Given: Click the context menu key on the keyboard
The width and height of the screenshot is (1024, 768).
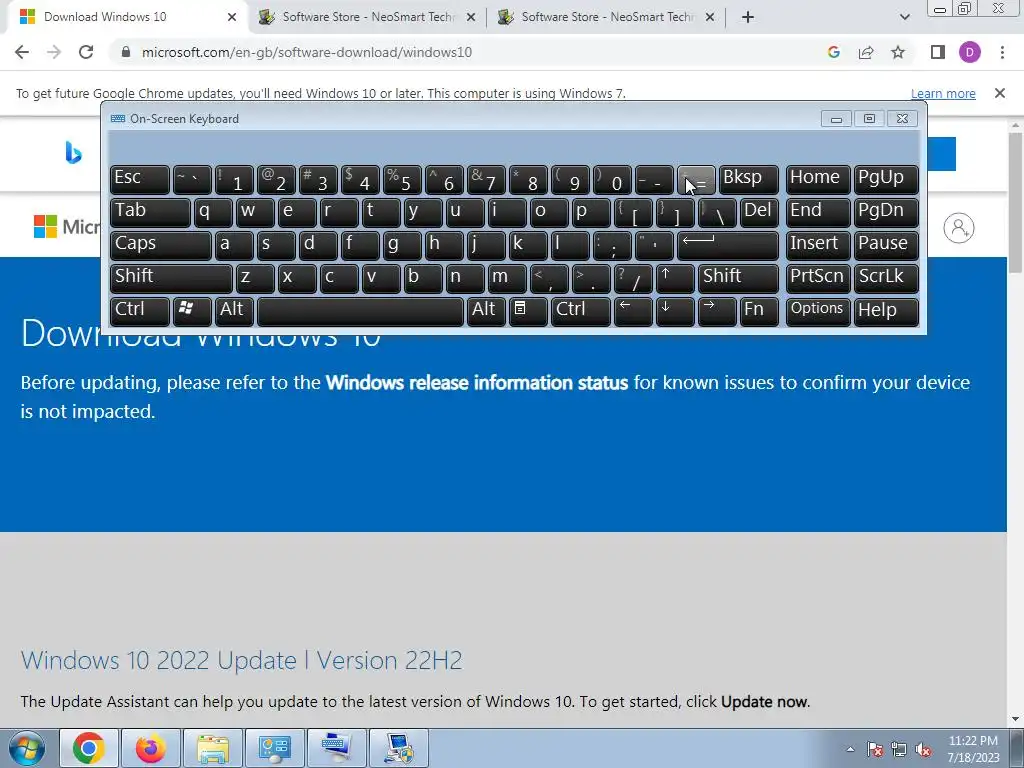Looking at the screenshot, I should click(x=528, y=311).
